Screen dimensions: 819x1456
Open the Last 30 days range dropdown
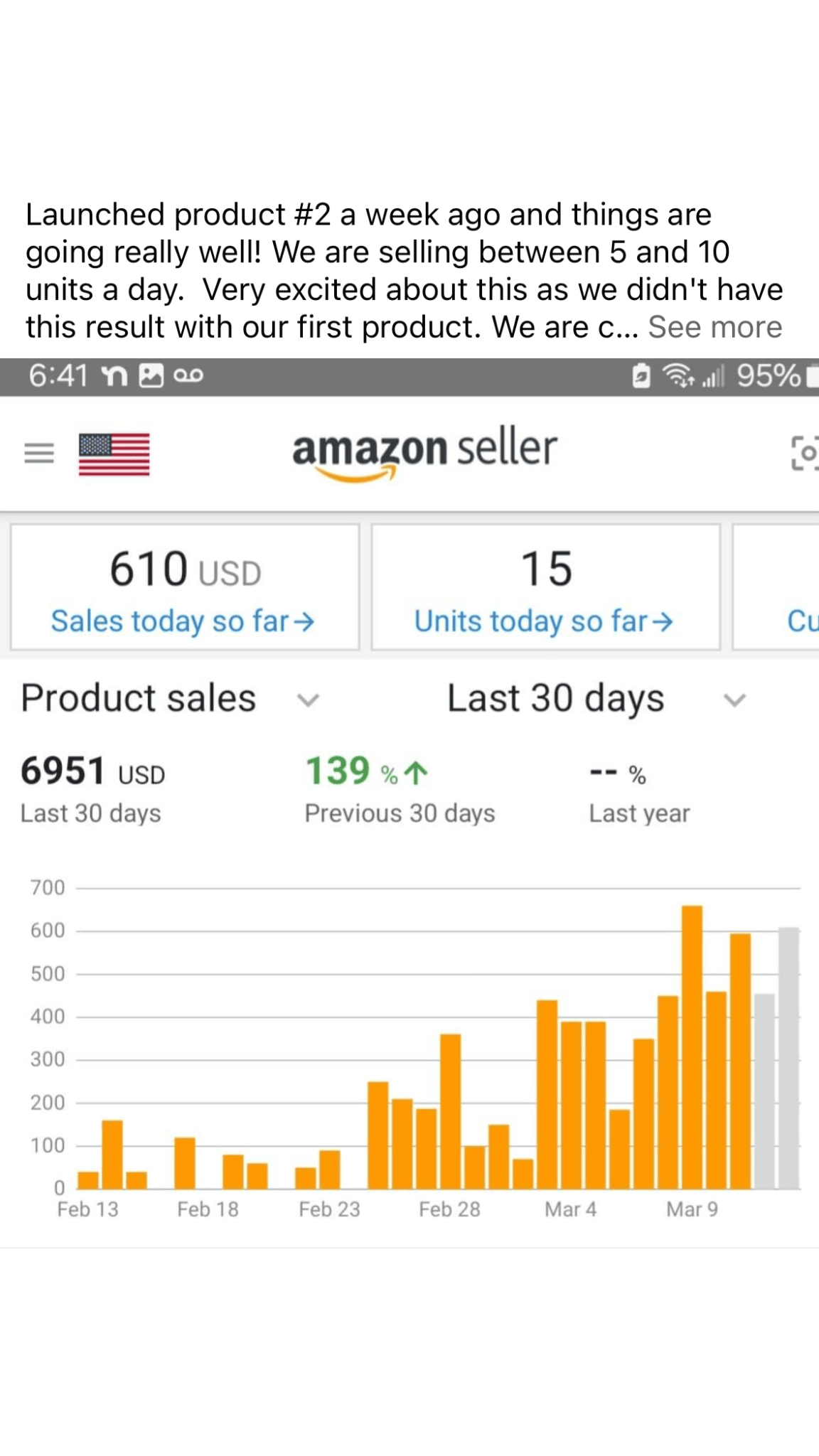[x=734, y=700]
